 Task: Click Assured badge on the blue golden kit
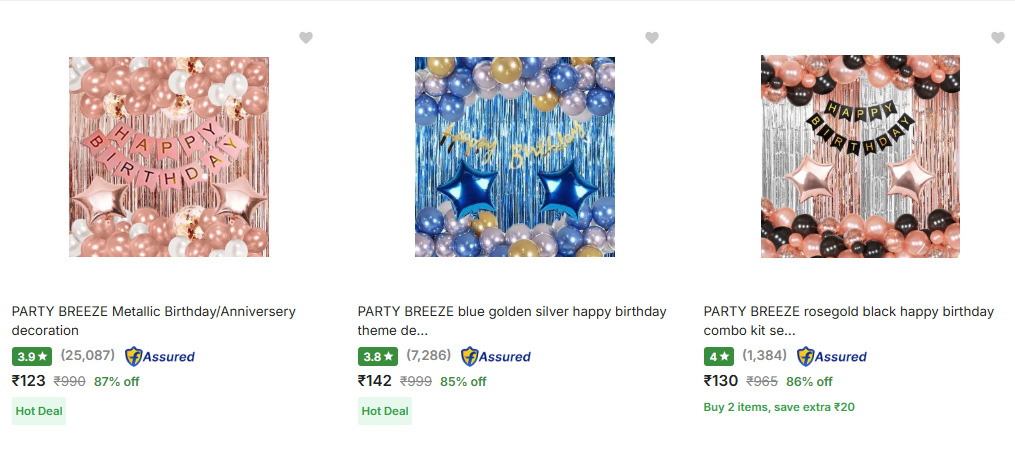pos(496,356)
